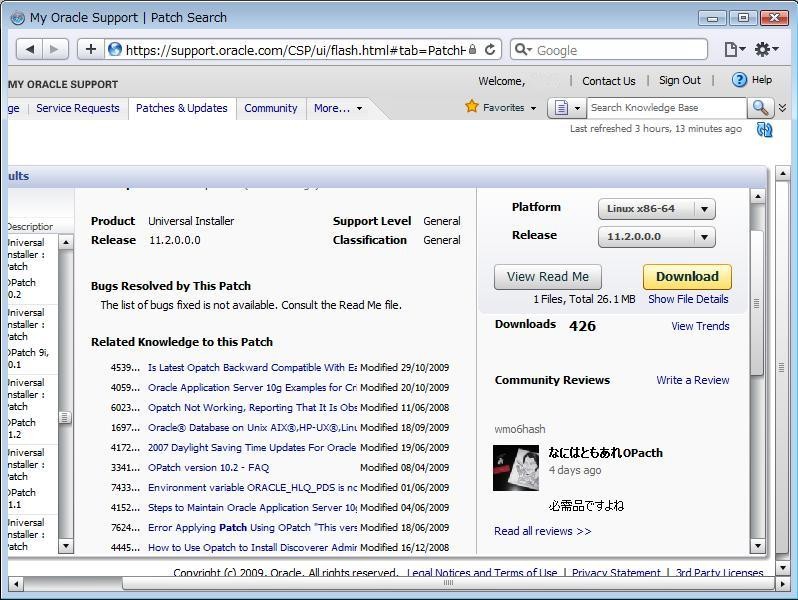This screenshot has height=600, width=798.
Task: Click the Google search magnifier icon
Action: click(x=521, y=49)
